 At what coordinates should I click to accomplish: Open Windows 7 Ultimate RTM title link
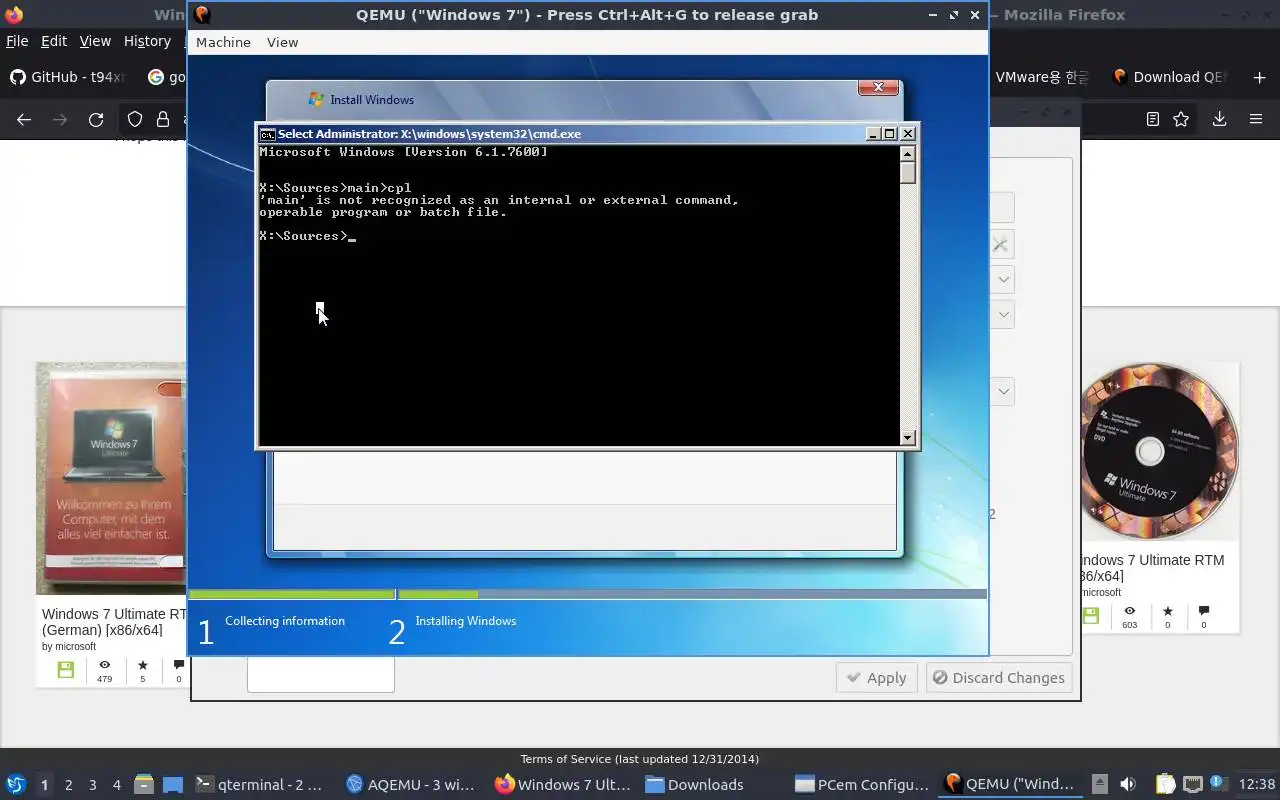(x=1150, y=568)
